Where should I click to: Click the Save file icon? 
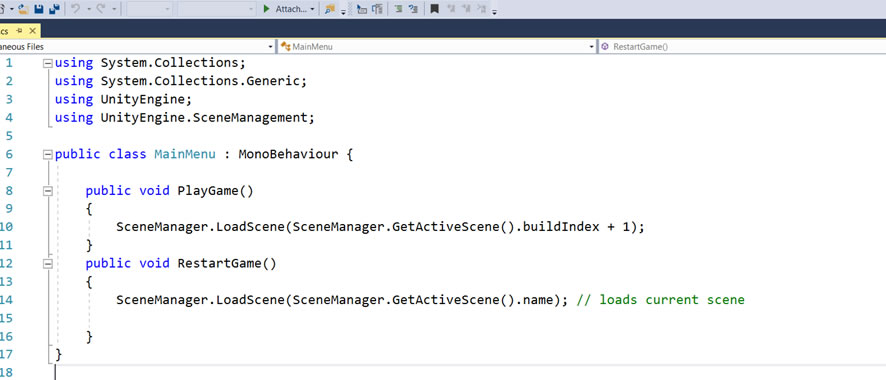tap(40, 9)
